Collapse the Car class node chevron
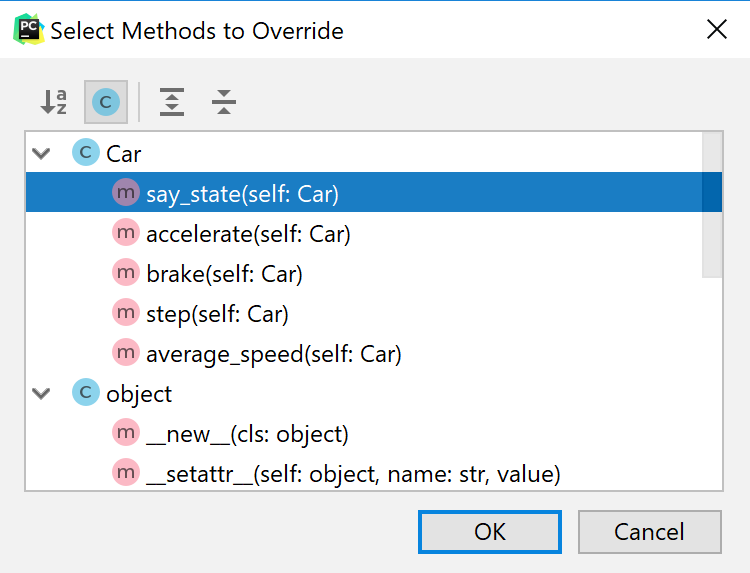The width and height of the screenshot is (750, 573). point(41,154)
